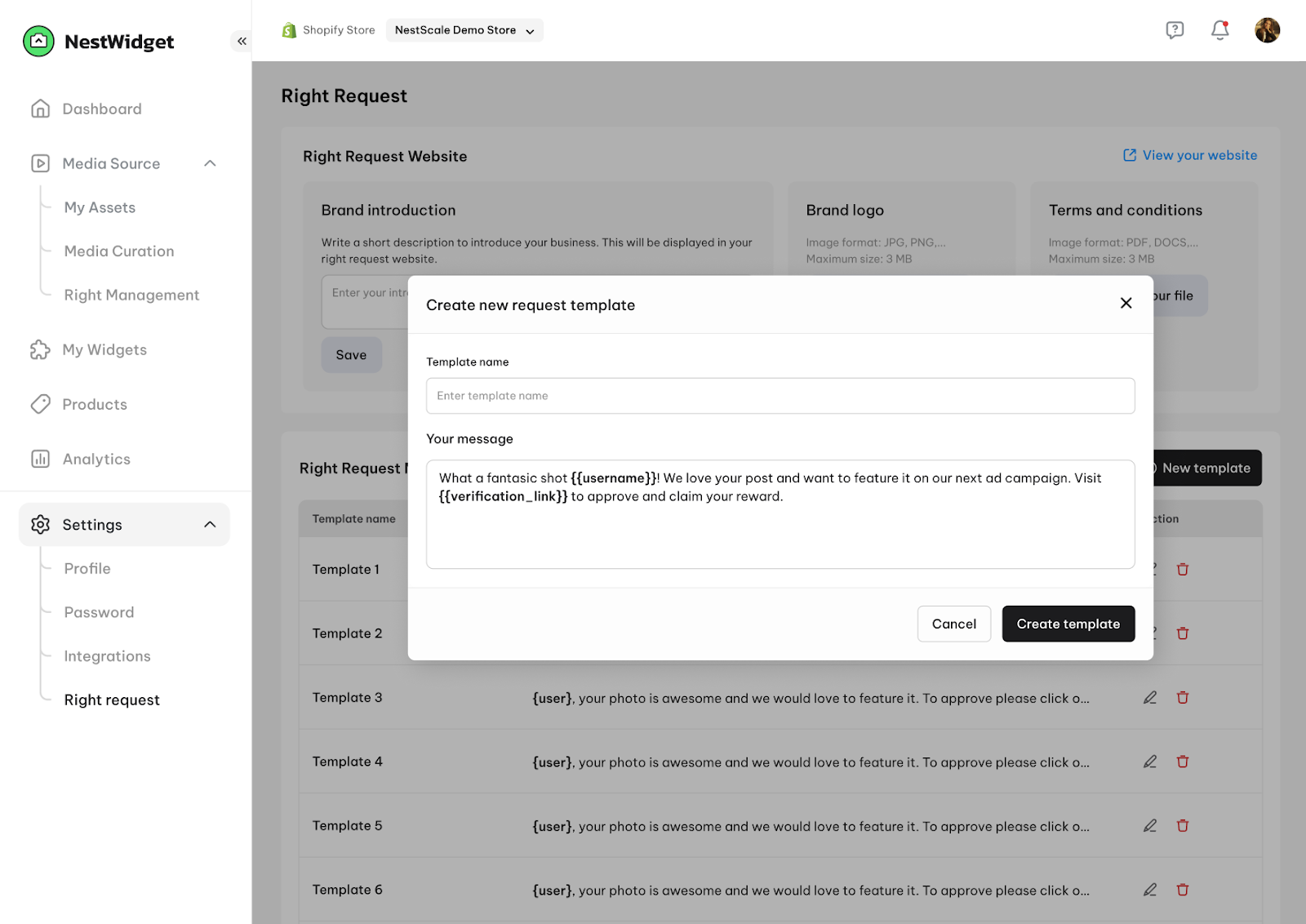Screen dimensions: 1306x924
Task: Click the user avatar in top bar
Action: (1267, 30)
